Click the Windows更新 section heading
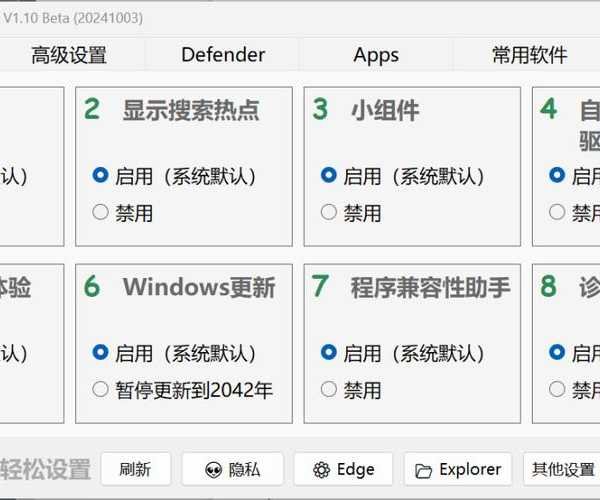Screen dimensions: 600x500 tap(198, 287)
